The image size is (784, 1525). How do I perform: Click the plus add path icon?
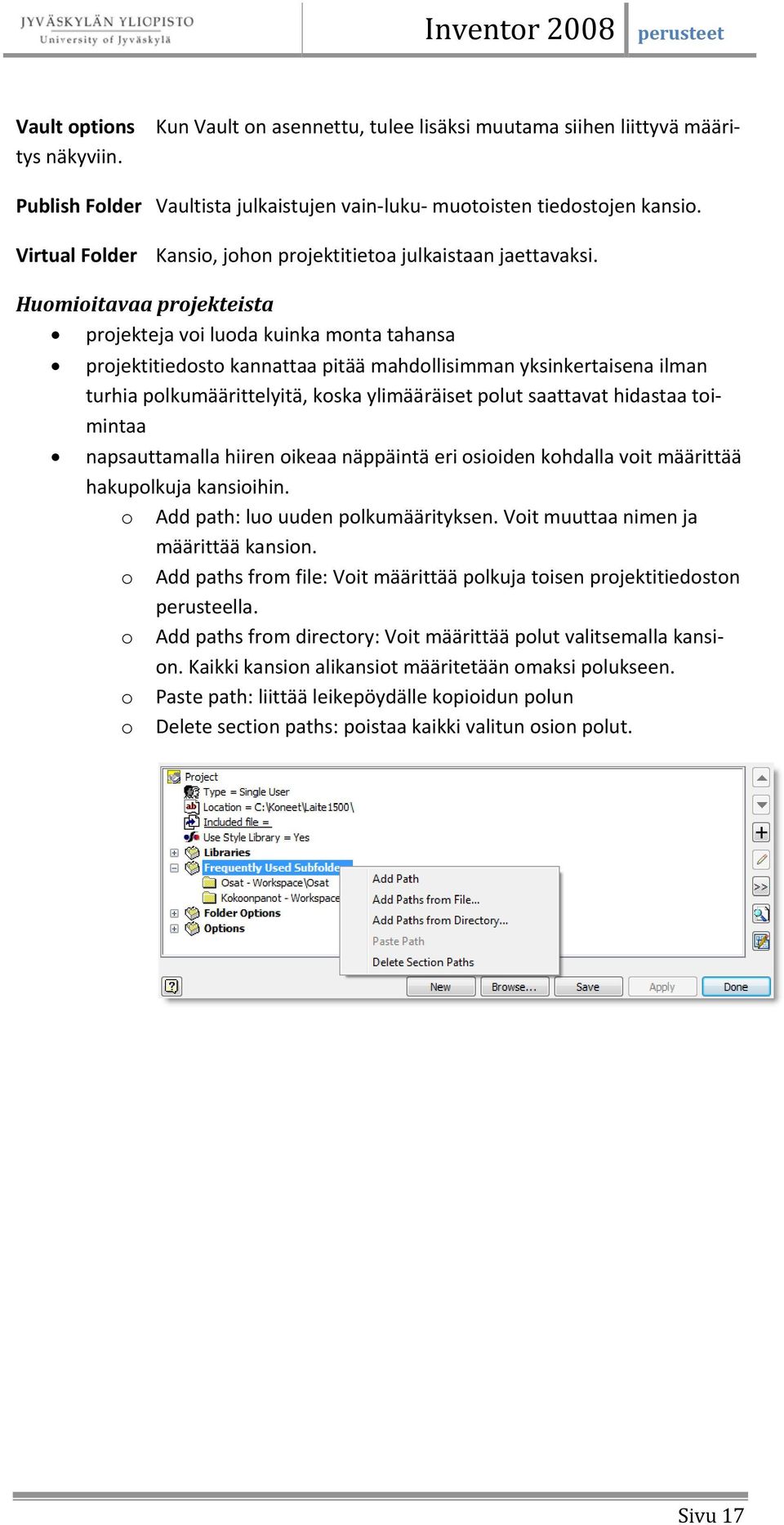tap(761, 832)
